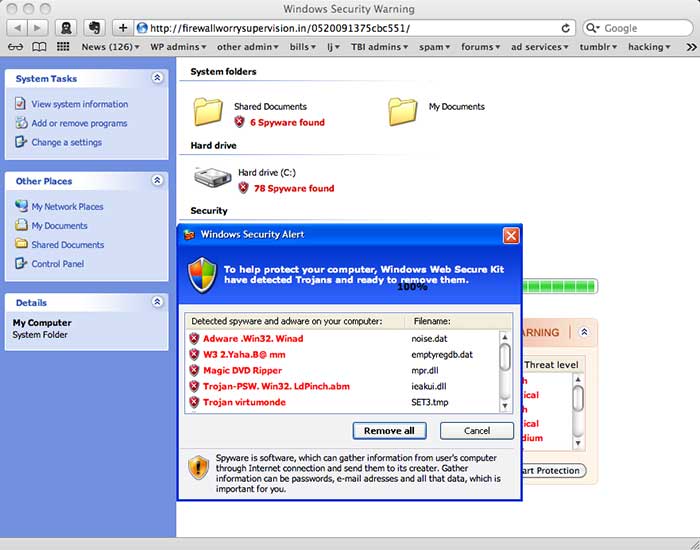Open the Change a settings link

pyautogui.click(x=67, y=142)
